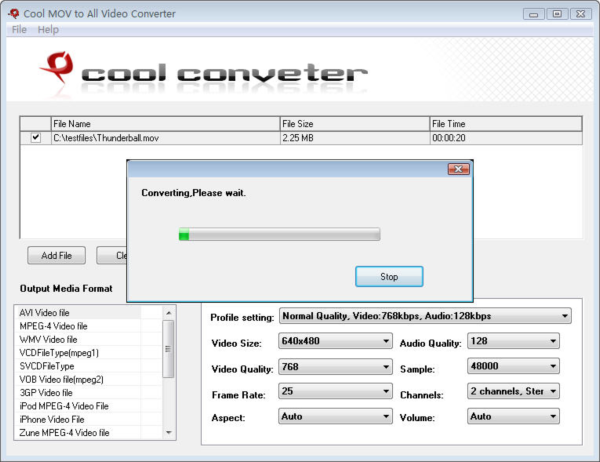
Task: Expand the Frame Rate combo box
Action: (x=386, y=391)
